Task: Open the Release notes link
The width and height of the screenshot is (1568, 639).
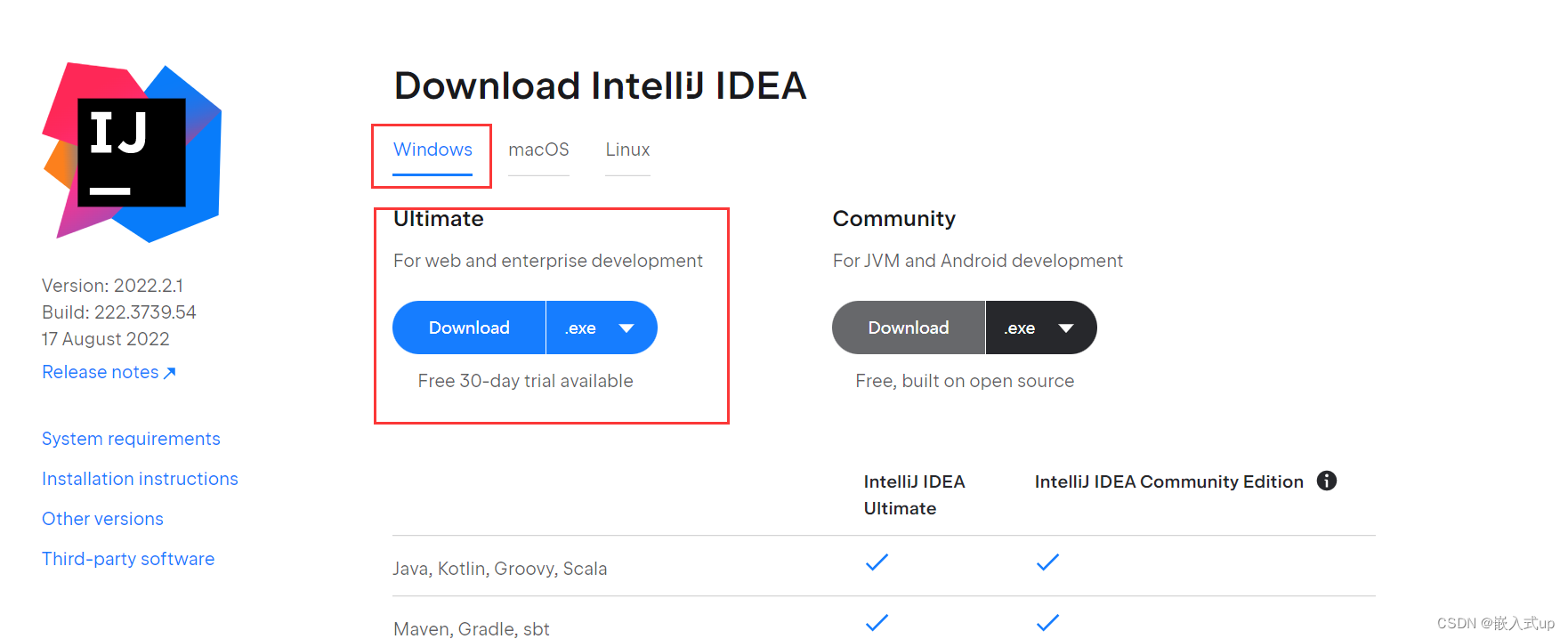Action: point(109,372)
